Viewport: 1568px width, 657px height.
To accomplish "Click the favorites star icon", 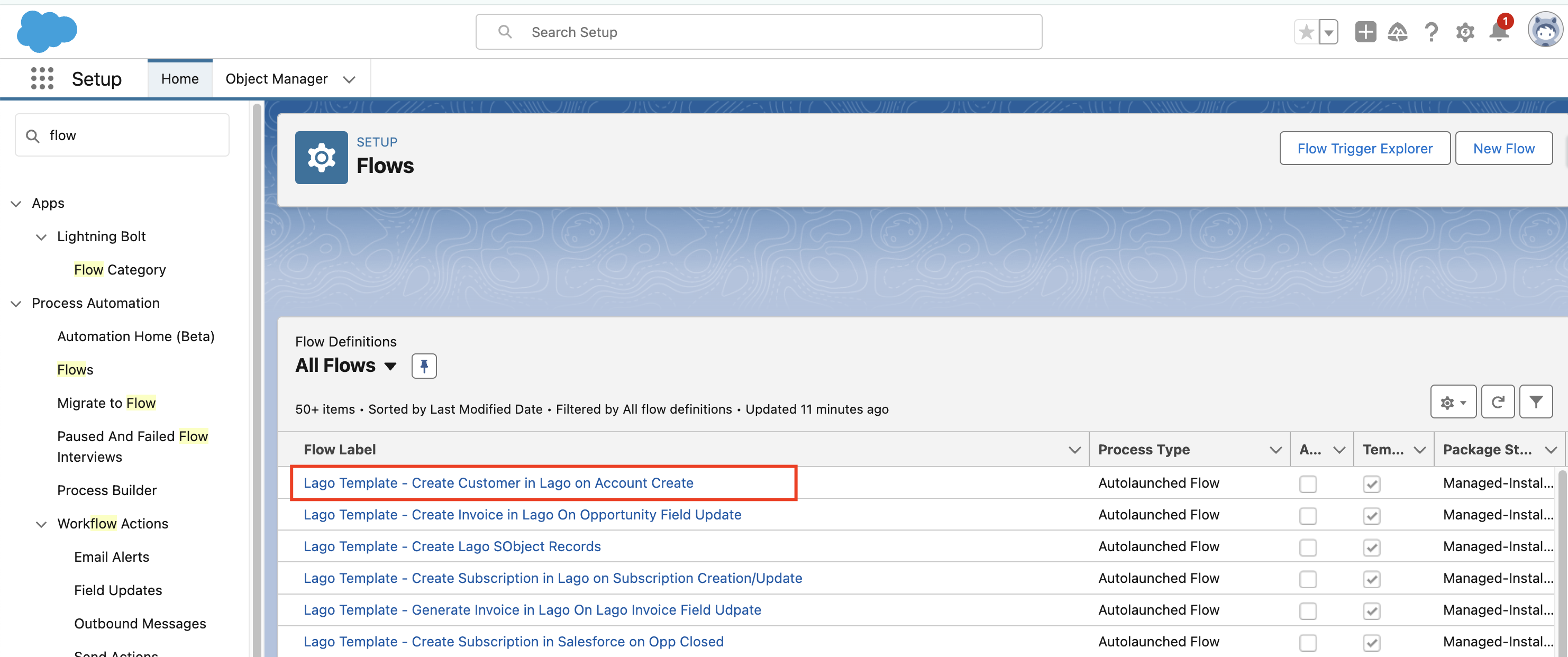I will [x=1306, y=32].
